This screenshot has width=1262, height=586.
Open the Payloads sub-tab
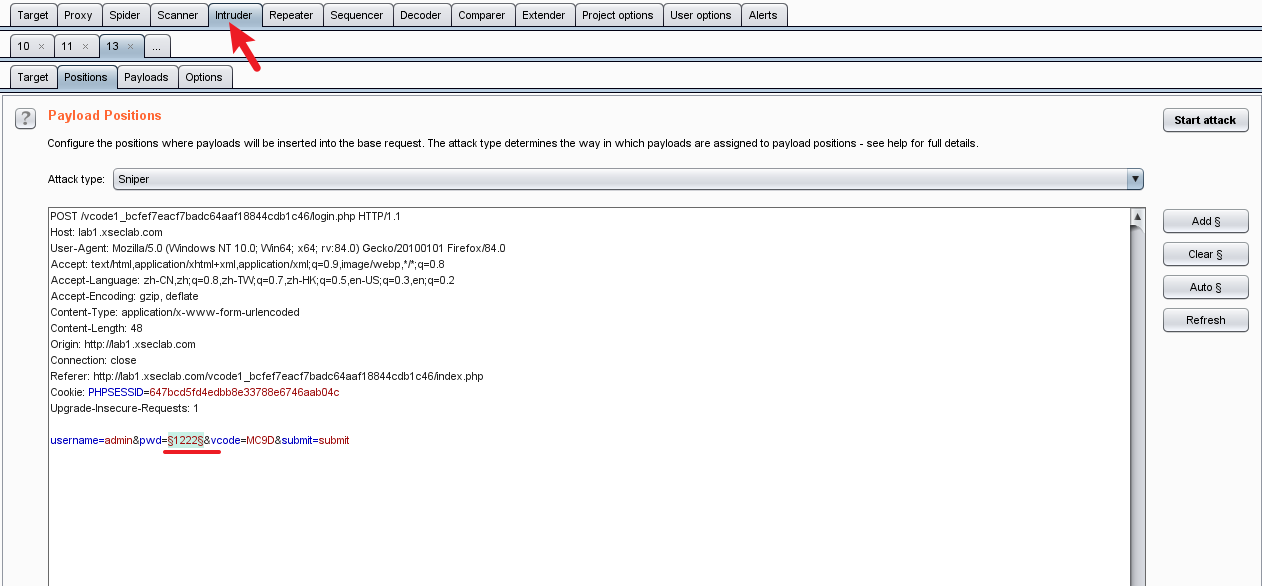tap(146, 77)
